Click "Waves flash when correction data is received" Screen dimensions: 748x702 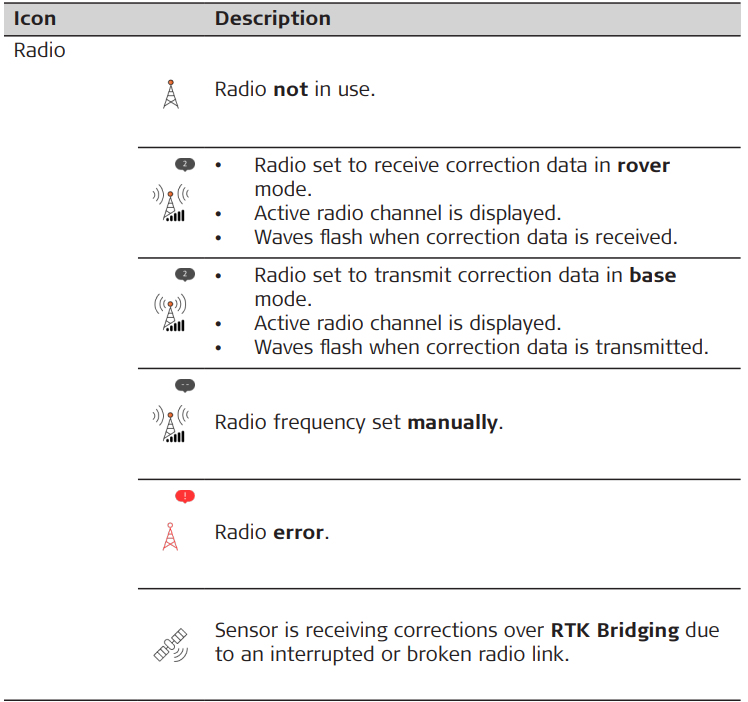pos(465,238)
